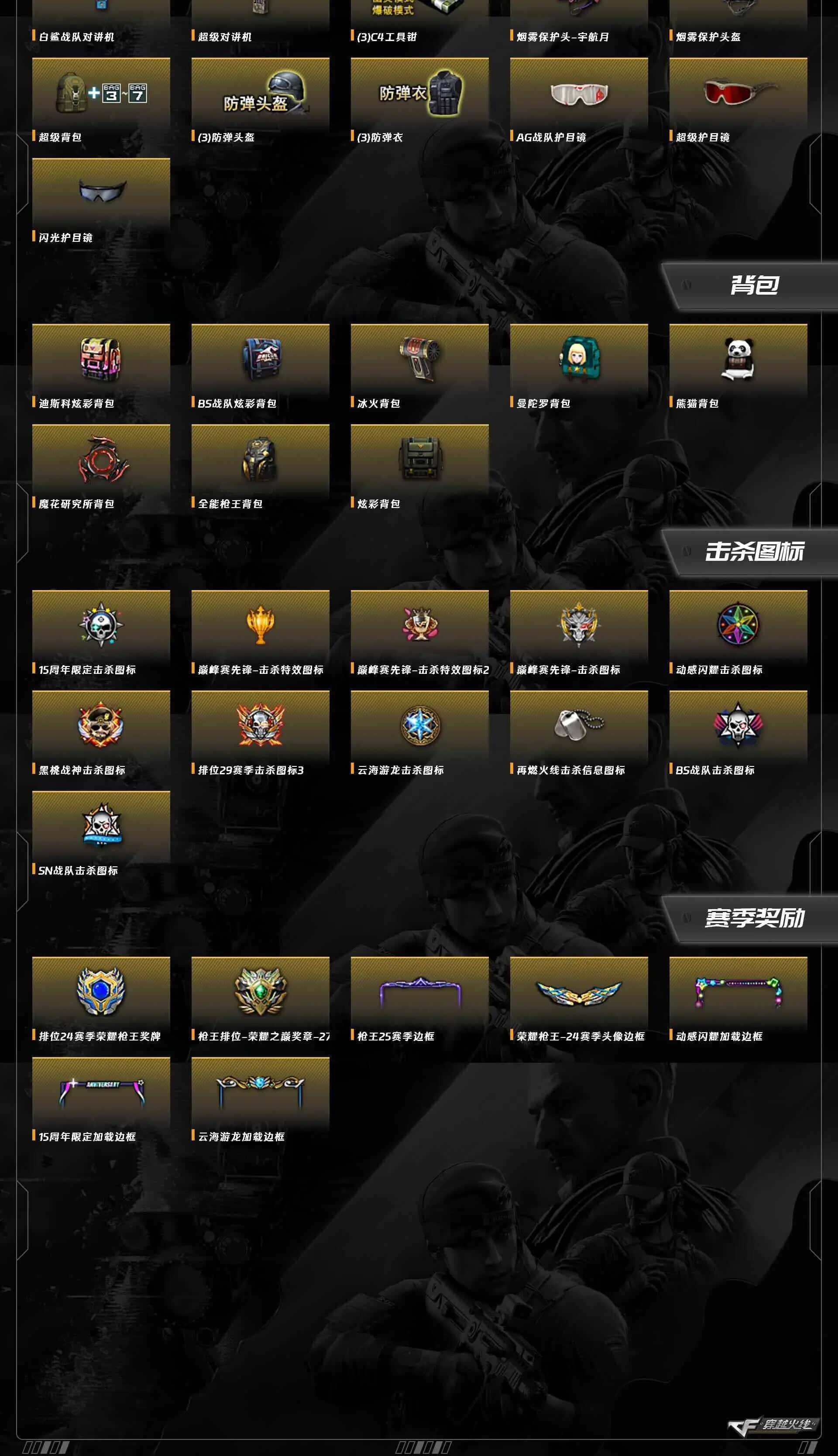Select the 动感闪耀击杀图标 rainbow star icon
The height and width of the screenshot is (1456, 838).
point(738,625)
